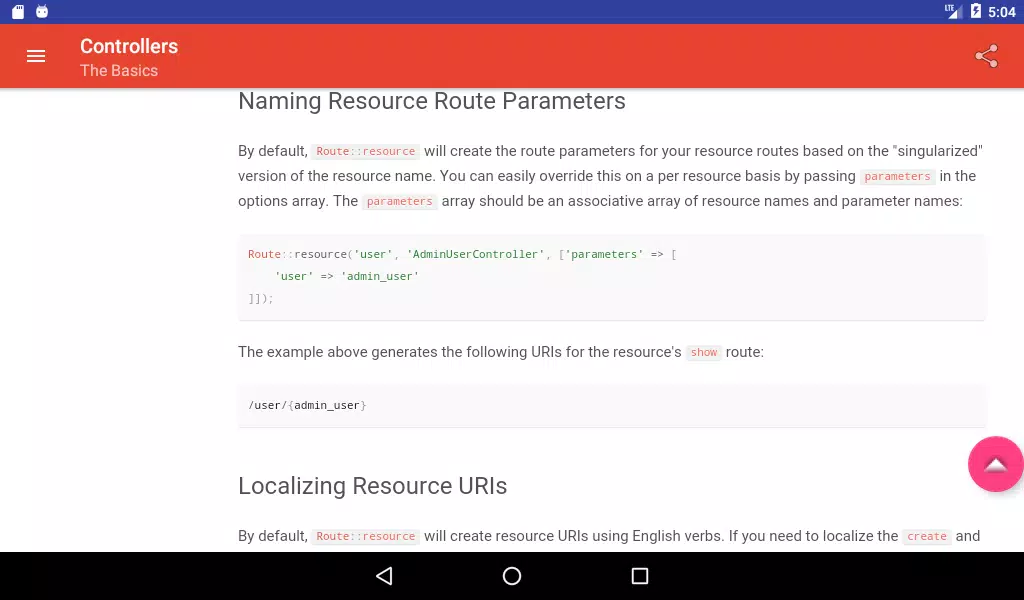The image size is (1024, 600).
Task: Tap the battery charging indicator
Action: click(x=976, y=11)
